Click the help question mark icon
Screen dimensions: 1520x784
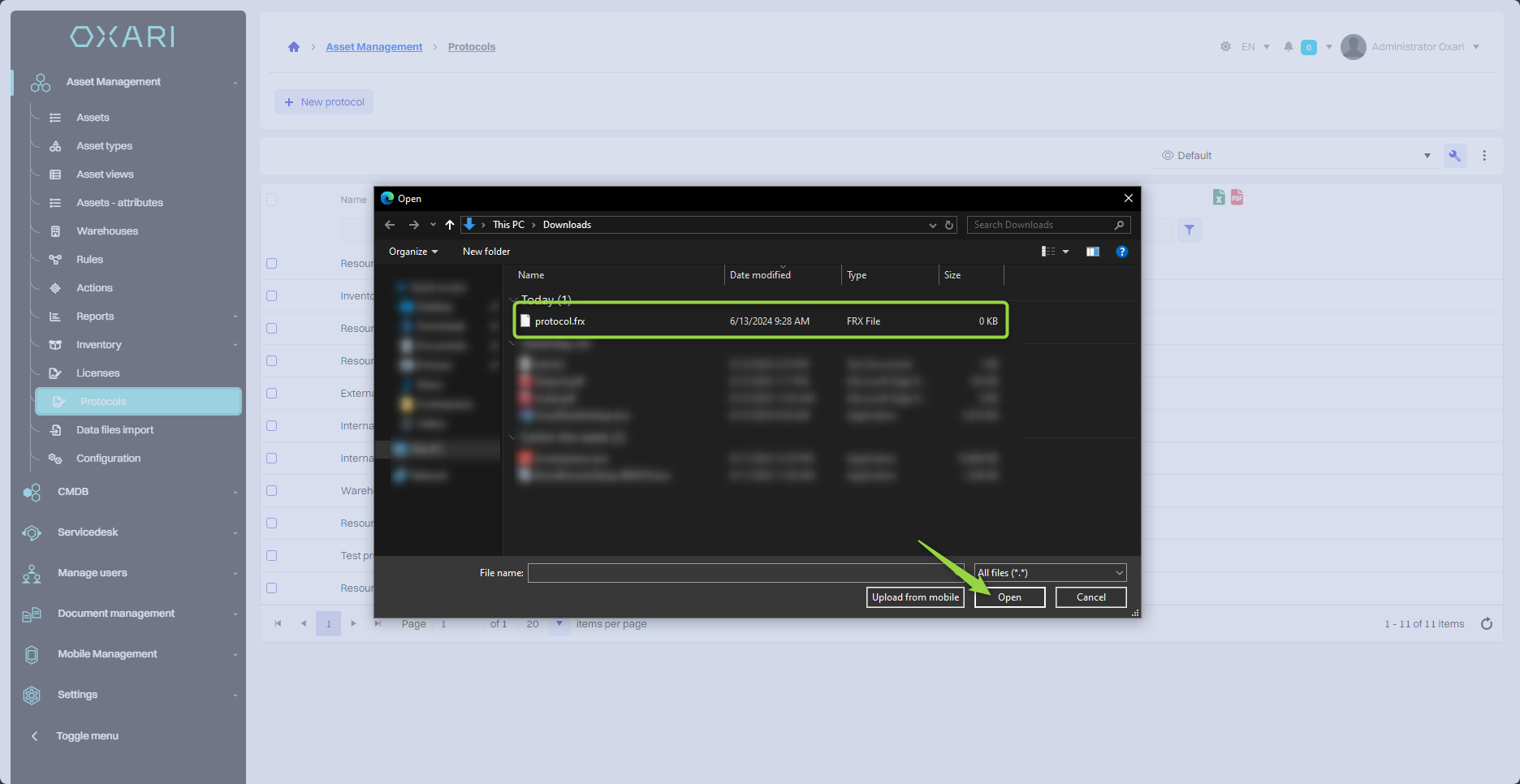point(1122,252)
